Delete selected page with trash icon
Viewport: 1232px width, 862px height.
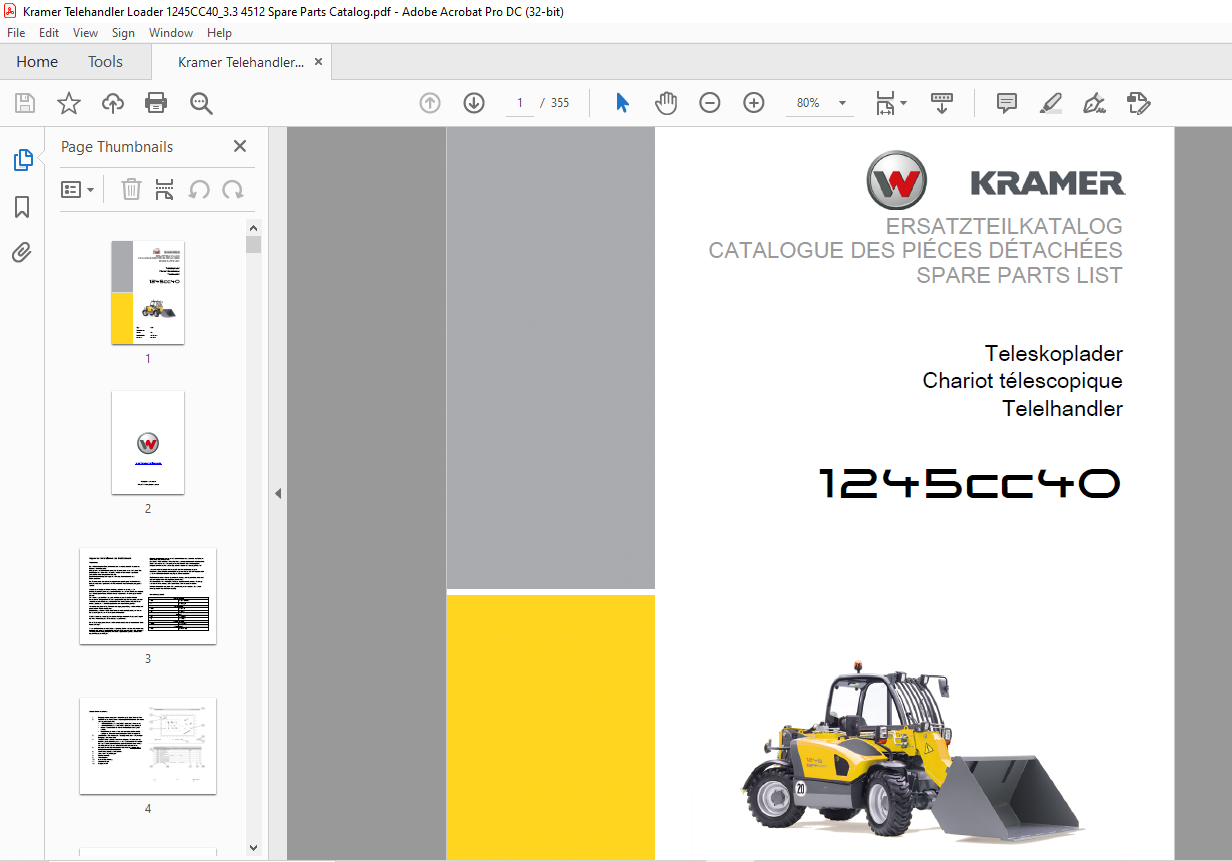pyautogui.click(x=131, y=189)
